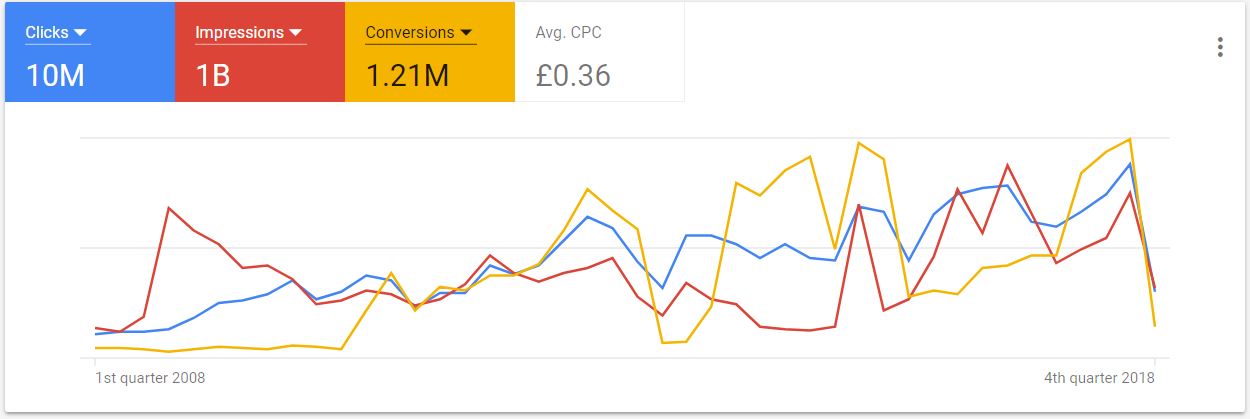Click the 1B impressions total value
The image size is (1250, 419).
213,75
